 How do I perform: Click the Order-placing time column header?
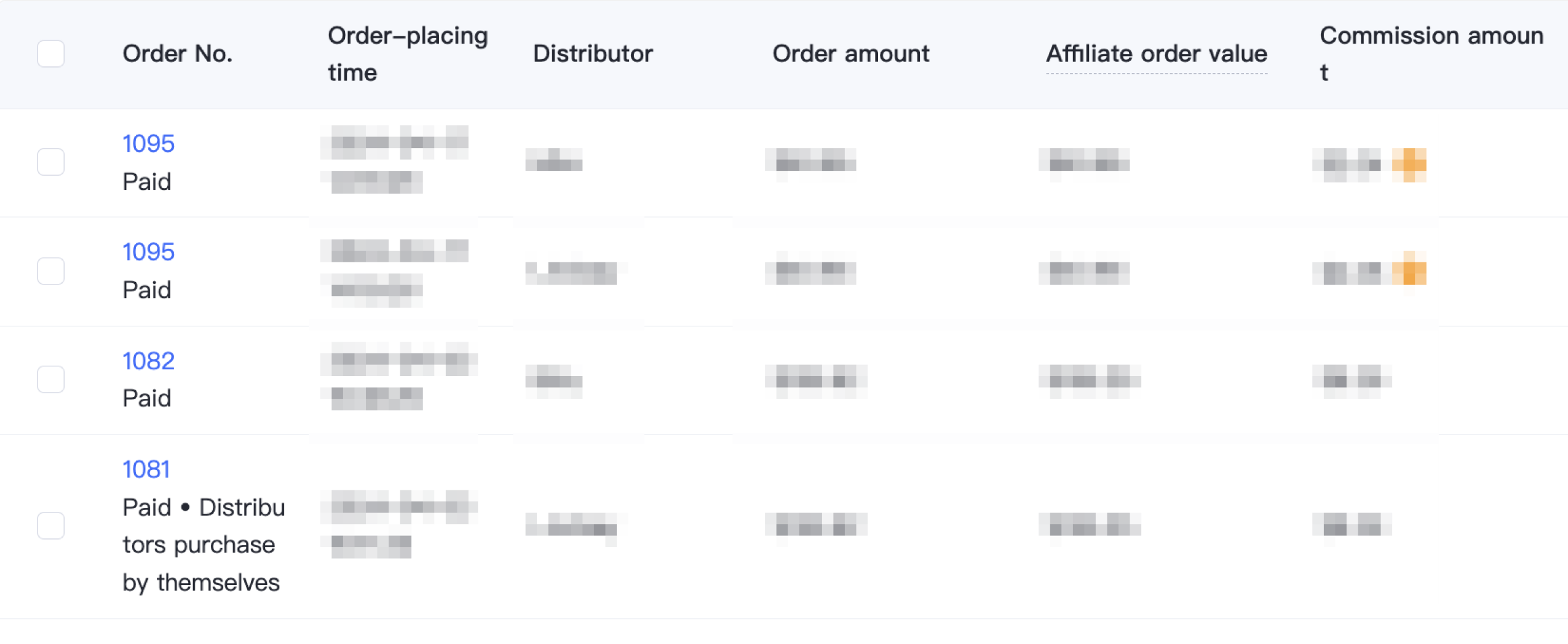(408, 54)
